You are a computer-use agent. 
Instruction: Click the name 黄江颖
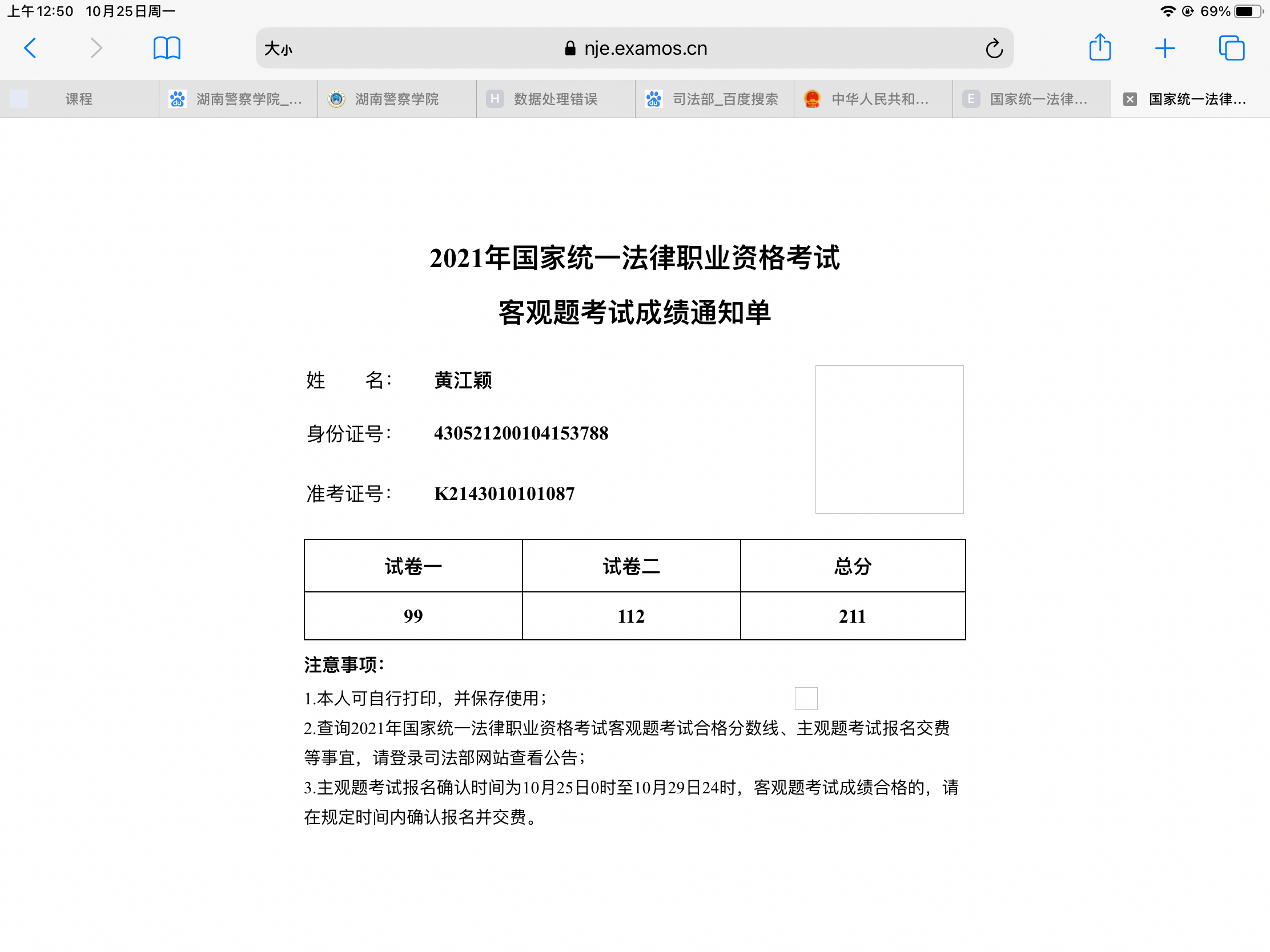(x=463, y=381)
